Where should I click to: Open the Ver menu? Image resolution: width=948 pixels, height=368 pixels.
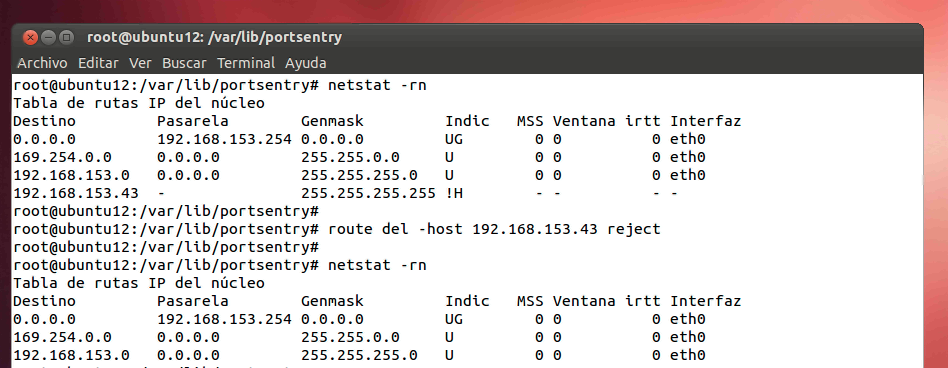pyautogui.click(x=140, y=63)
